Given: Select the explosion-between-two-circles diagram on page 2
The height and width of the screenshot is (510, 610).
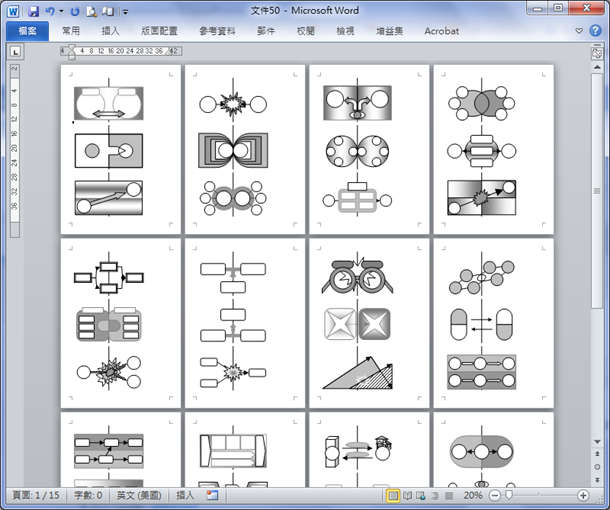Looking at the screenshot, I should coord(233,104).
